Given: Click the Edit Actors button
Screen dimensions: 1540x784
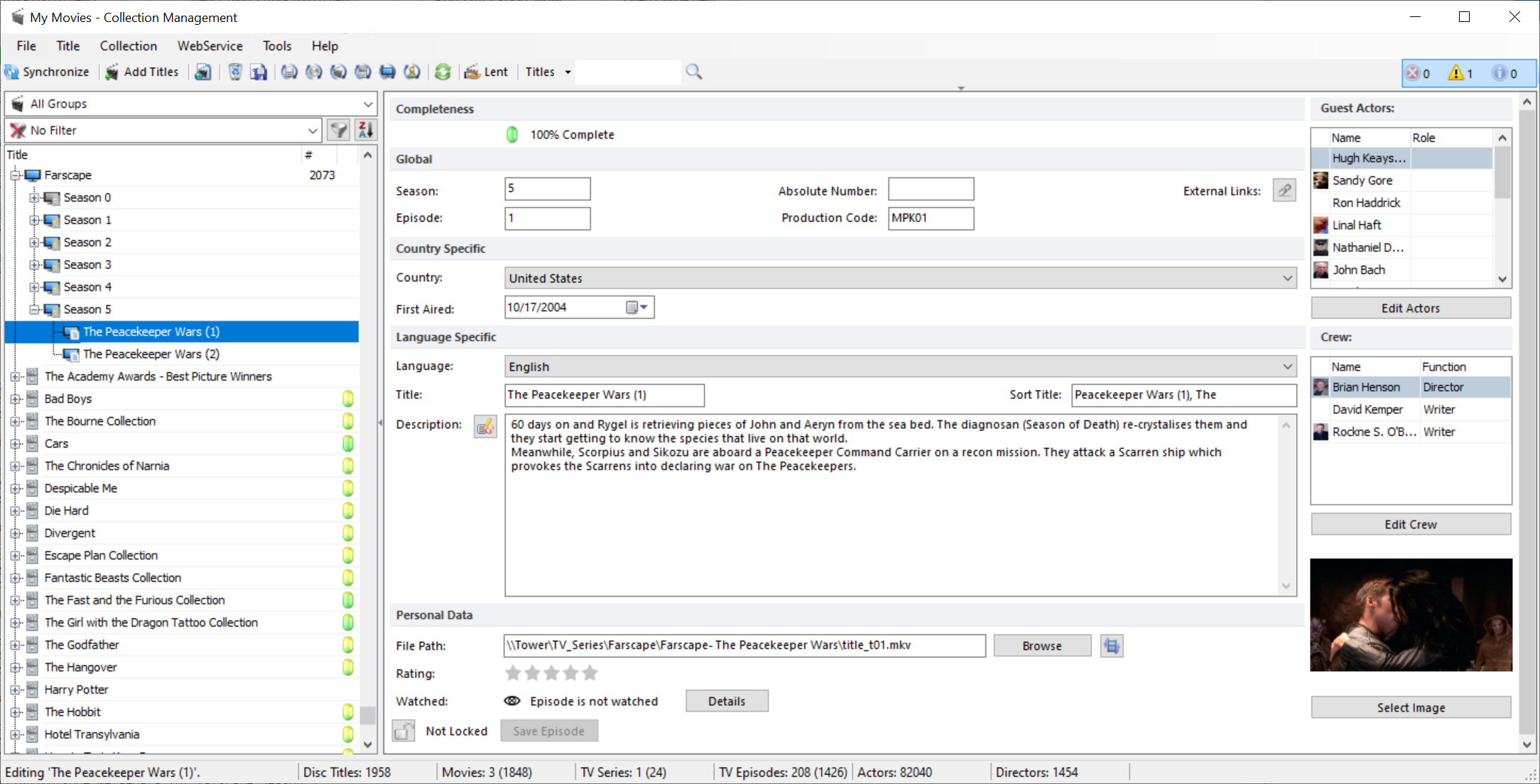Looking at the screenshot, I should click(x=1411, y=308).
